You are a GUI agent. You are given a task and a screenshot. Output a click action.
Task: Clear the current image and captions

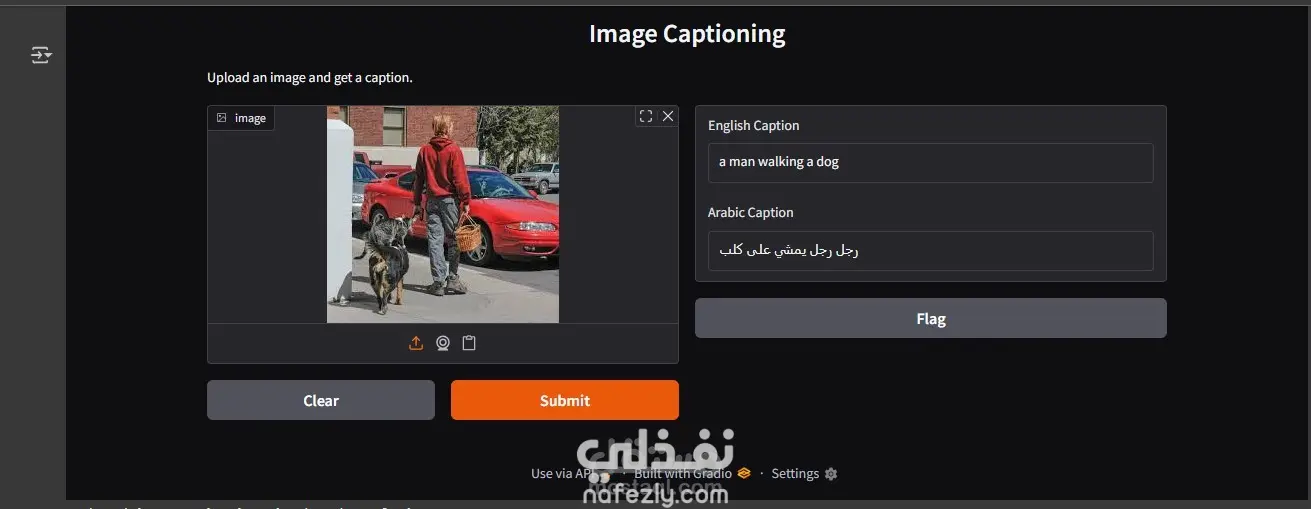click(x=321, y=400)
